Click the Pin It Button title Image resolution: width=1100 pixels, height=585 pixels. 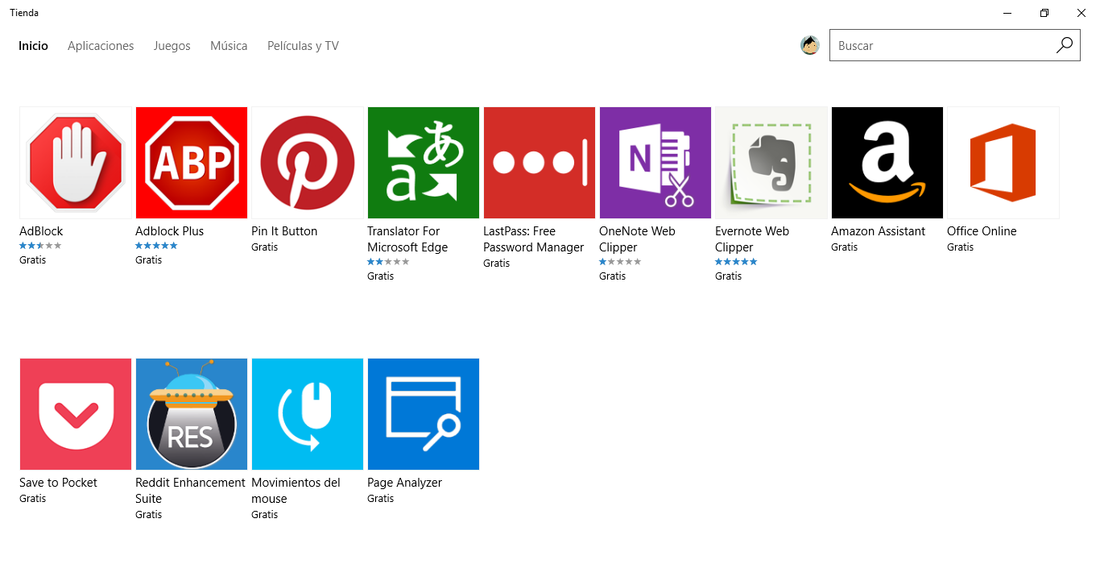point(284,231)
